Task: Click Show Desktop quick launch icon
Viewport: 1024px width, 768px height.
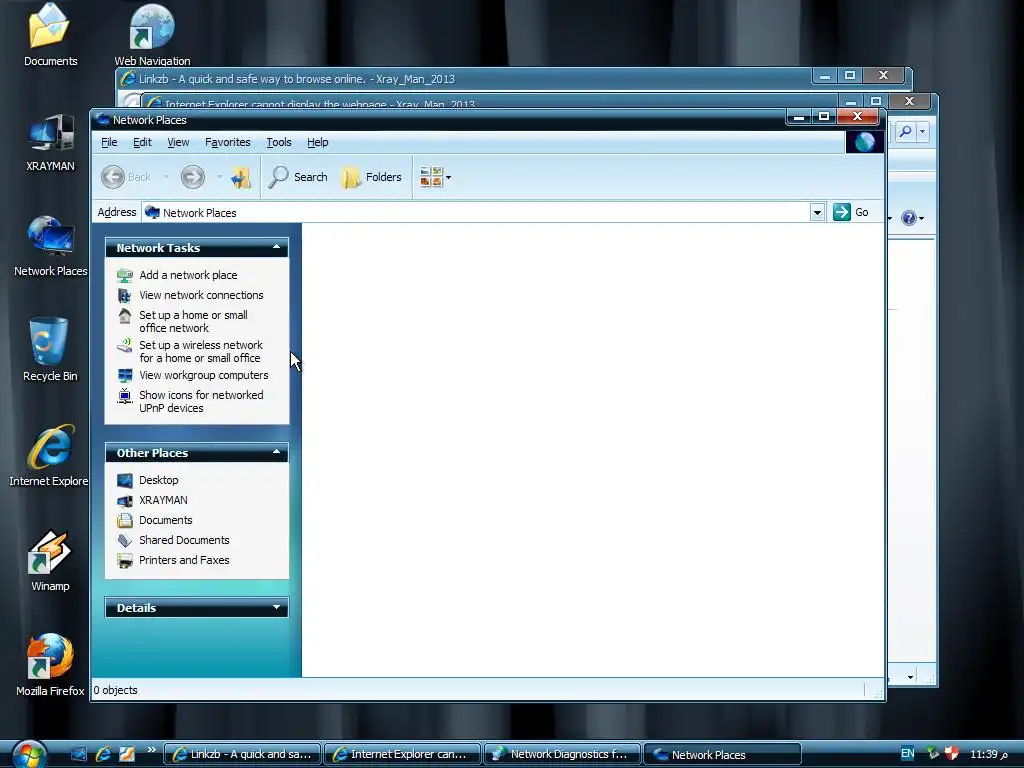Action: coord(78,754)
